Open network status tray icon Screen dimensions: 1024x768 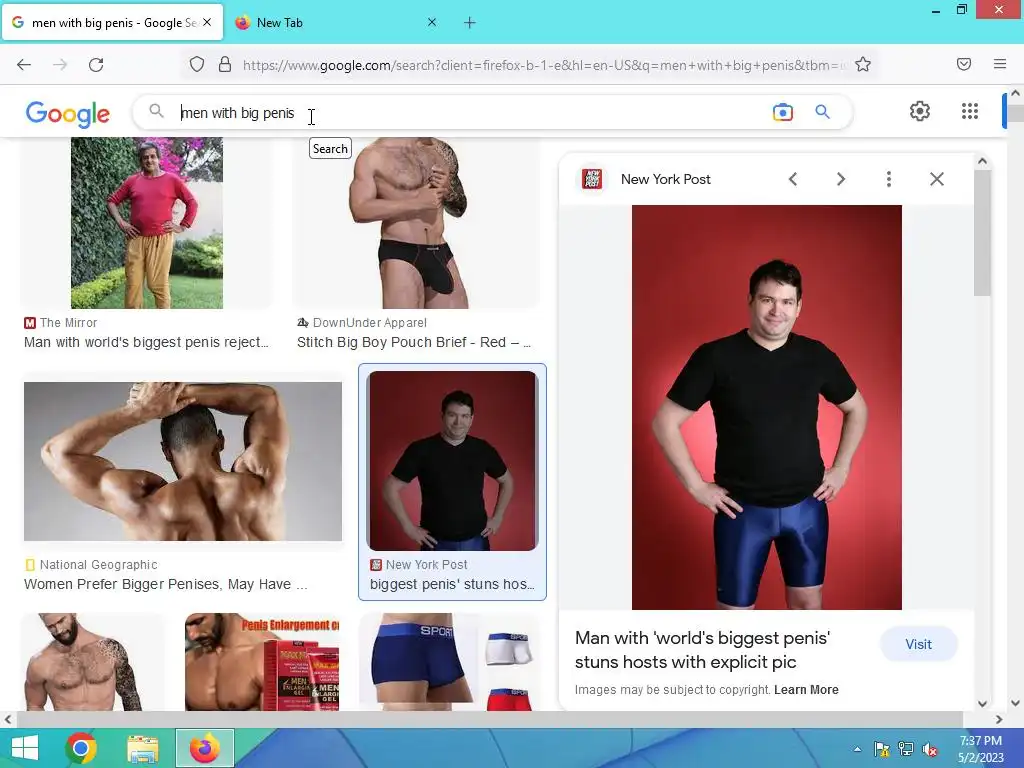906,749
